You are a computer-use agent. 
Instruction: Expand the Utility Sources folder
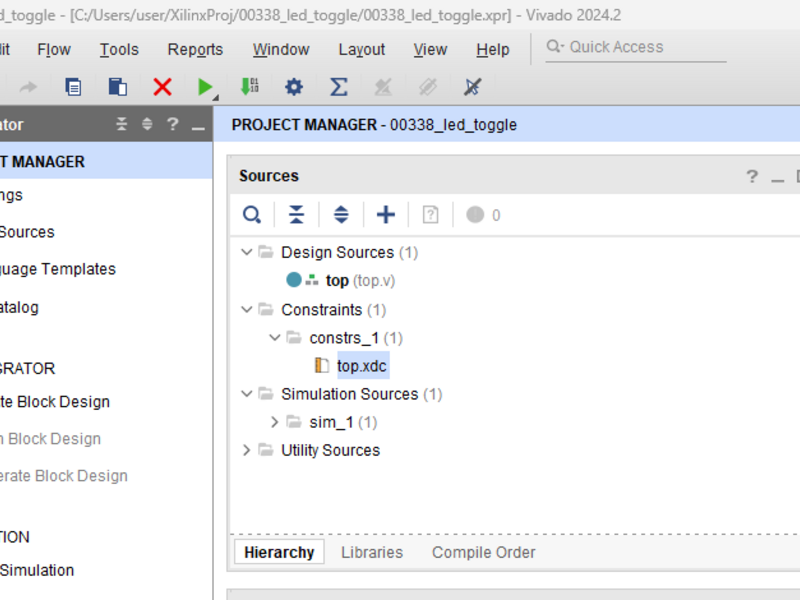tap(246, 450)
